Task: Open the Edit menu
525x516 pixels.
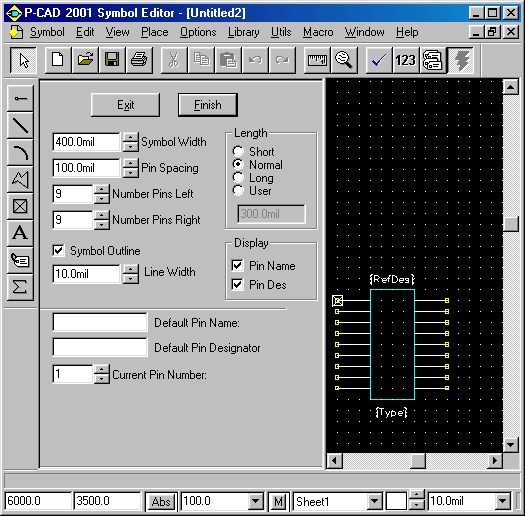Action: coord(85,32)
